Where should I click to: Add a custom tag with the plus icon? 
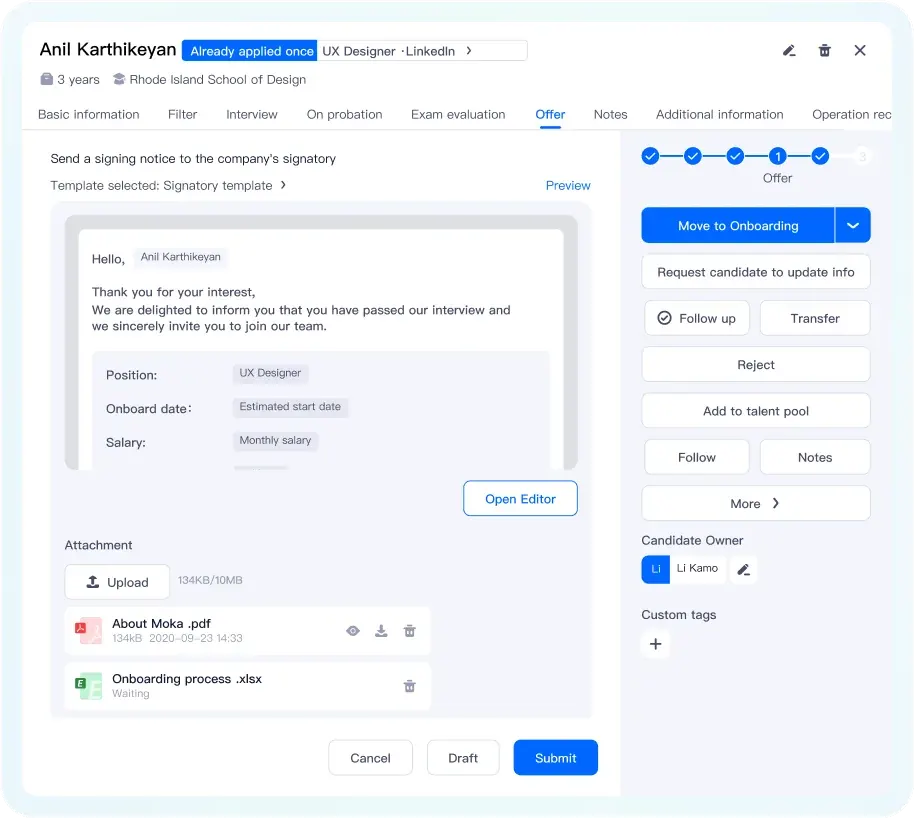655,645
